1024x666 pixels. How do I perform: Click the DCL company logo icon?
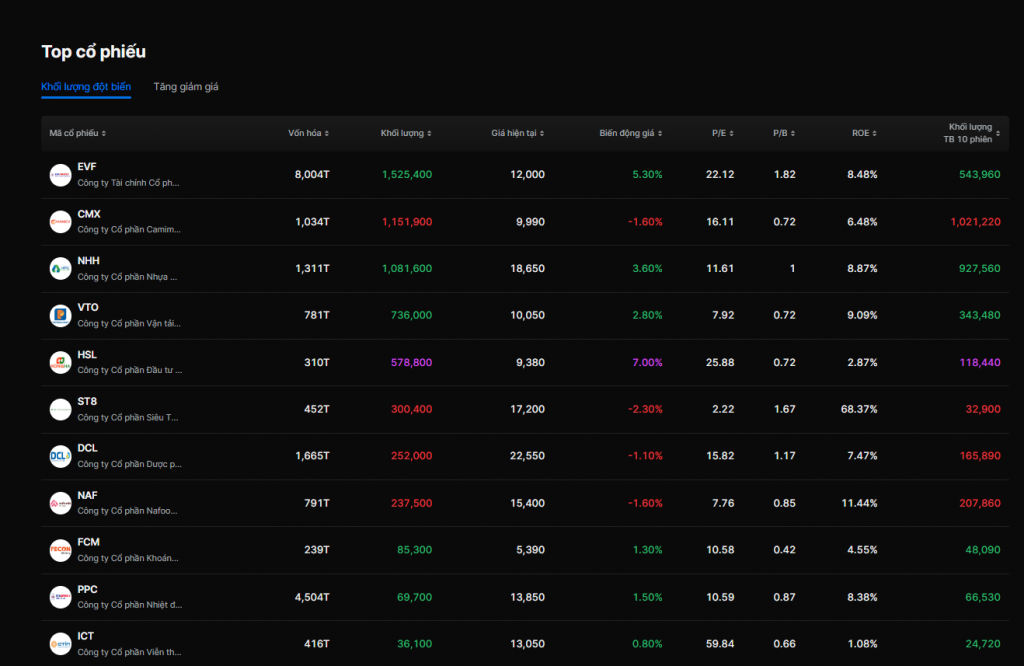(60, 456)
